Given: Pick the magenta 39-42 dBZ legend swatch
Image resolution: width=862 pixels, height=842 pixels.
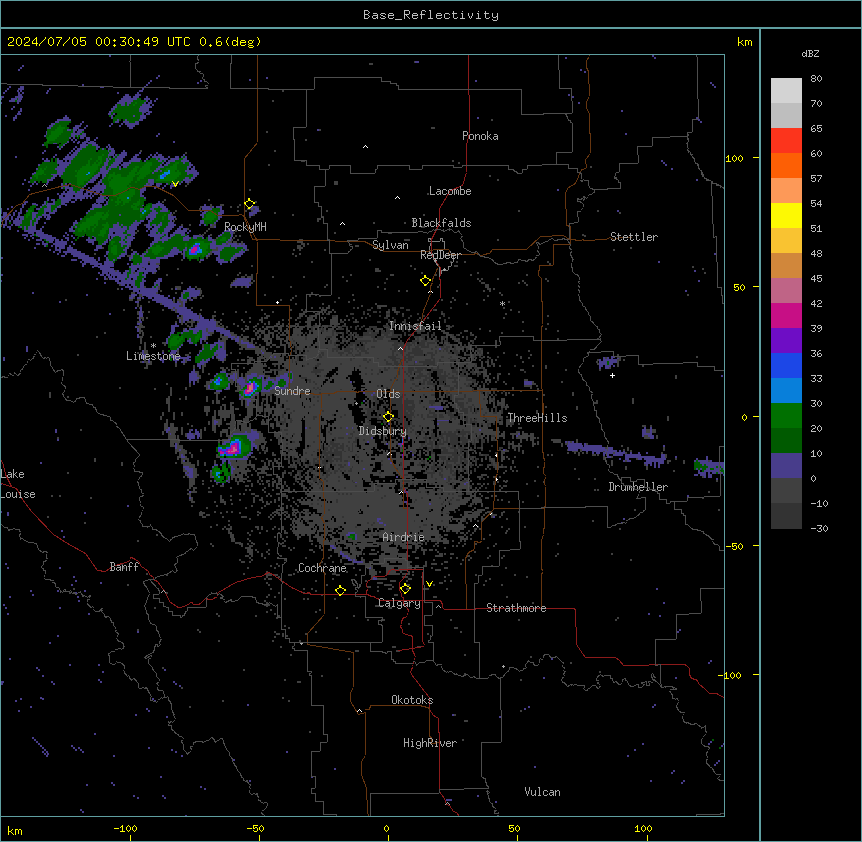Looking at the screenshot, I should 786,315.
